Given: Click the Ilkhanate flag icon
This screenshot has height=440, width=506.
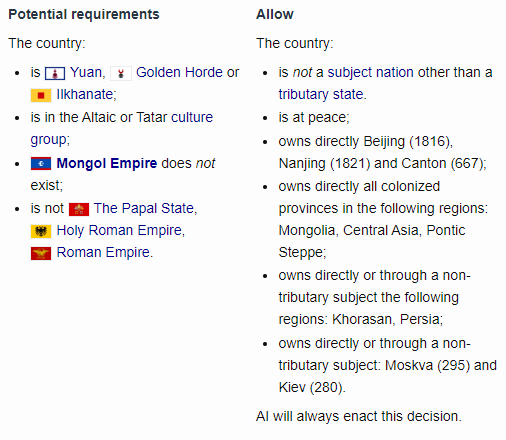Looking at the screenshot, I should [x=41, y=95].
